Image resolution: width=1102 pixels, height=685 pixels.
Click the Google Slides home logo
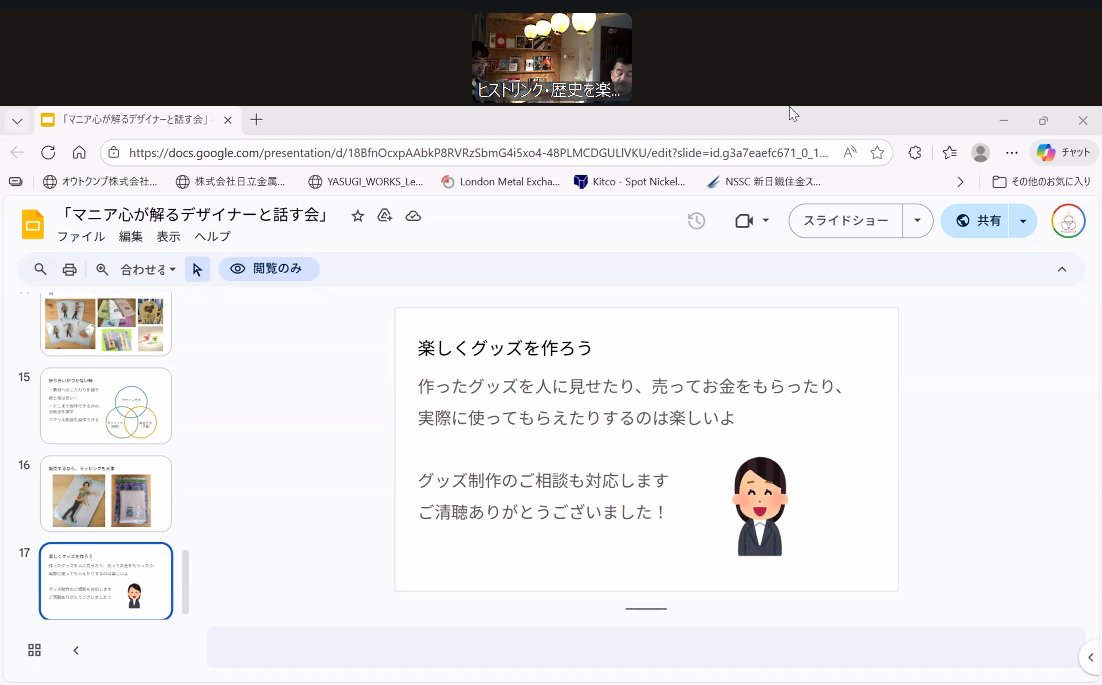(33, 224)
